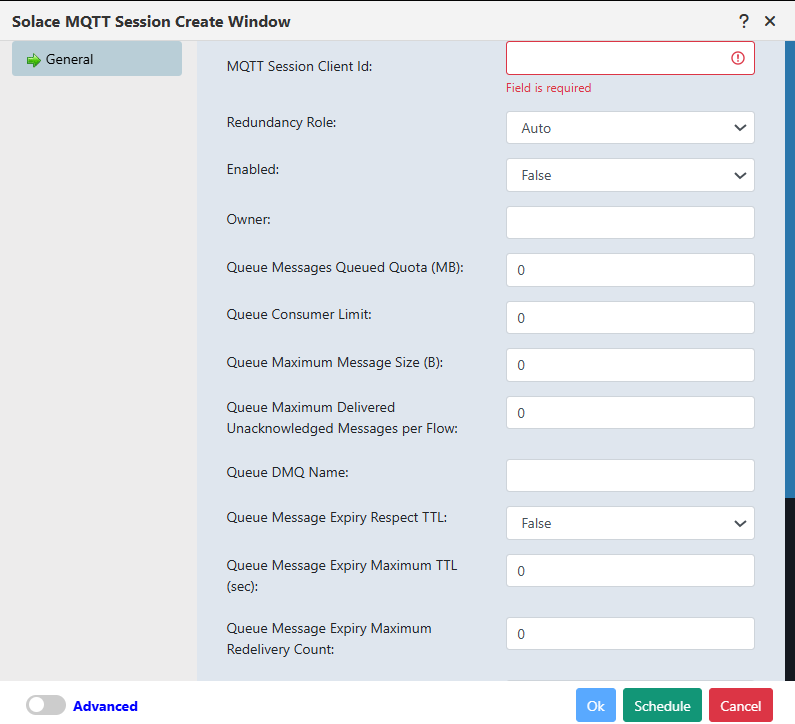Click the green arrow icon beside General
The height and width of the screenshot is (724, 795).
pyautogui.click(x=33, y=60)
